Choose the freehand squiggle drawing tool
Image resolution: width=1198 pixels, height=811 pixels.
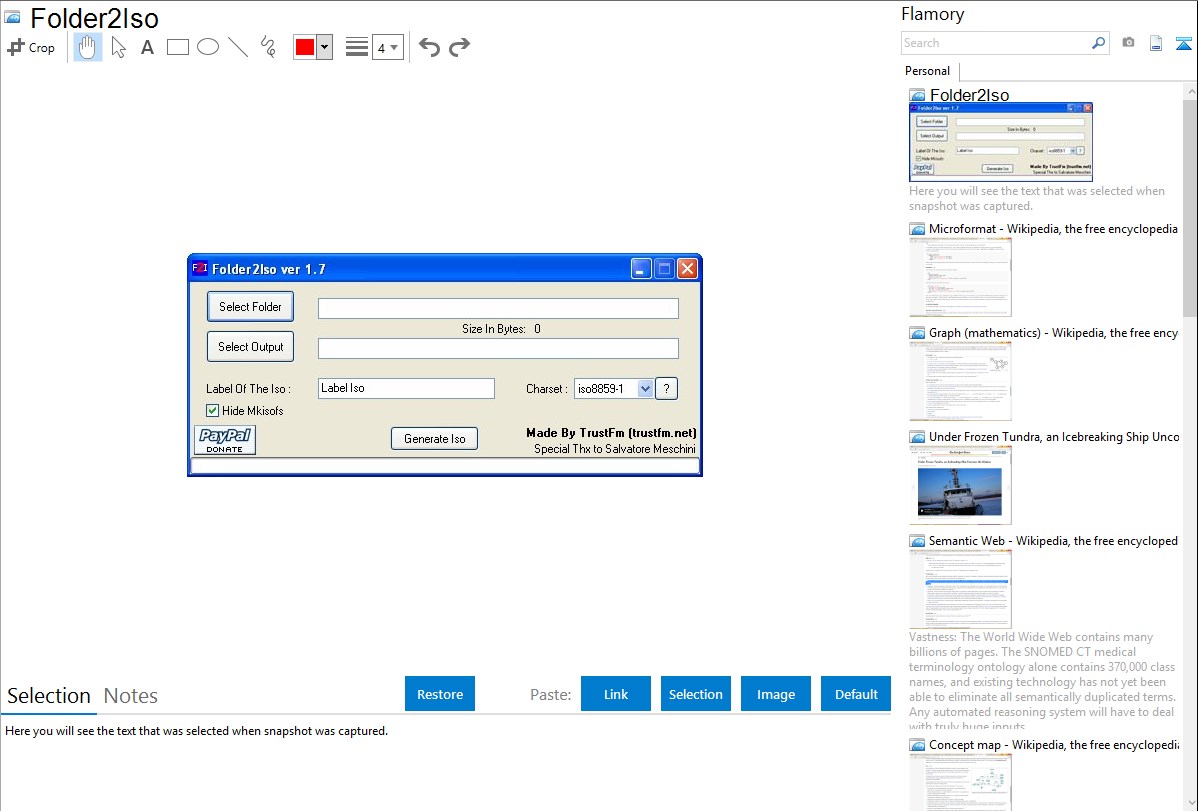coord(268,47)
